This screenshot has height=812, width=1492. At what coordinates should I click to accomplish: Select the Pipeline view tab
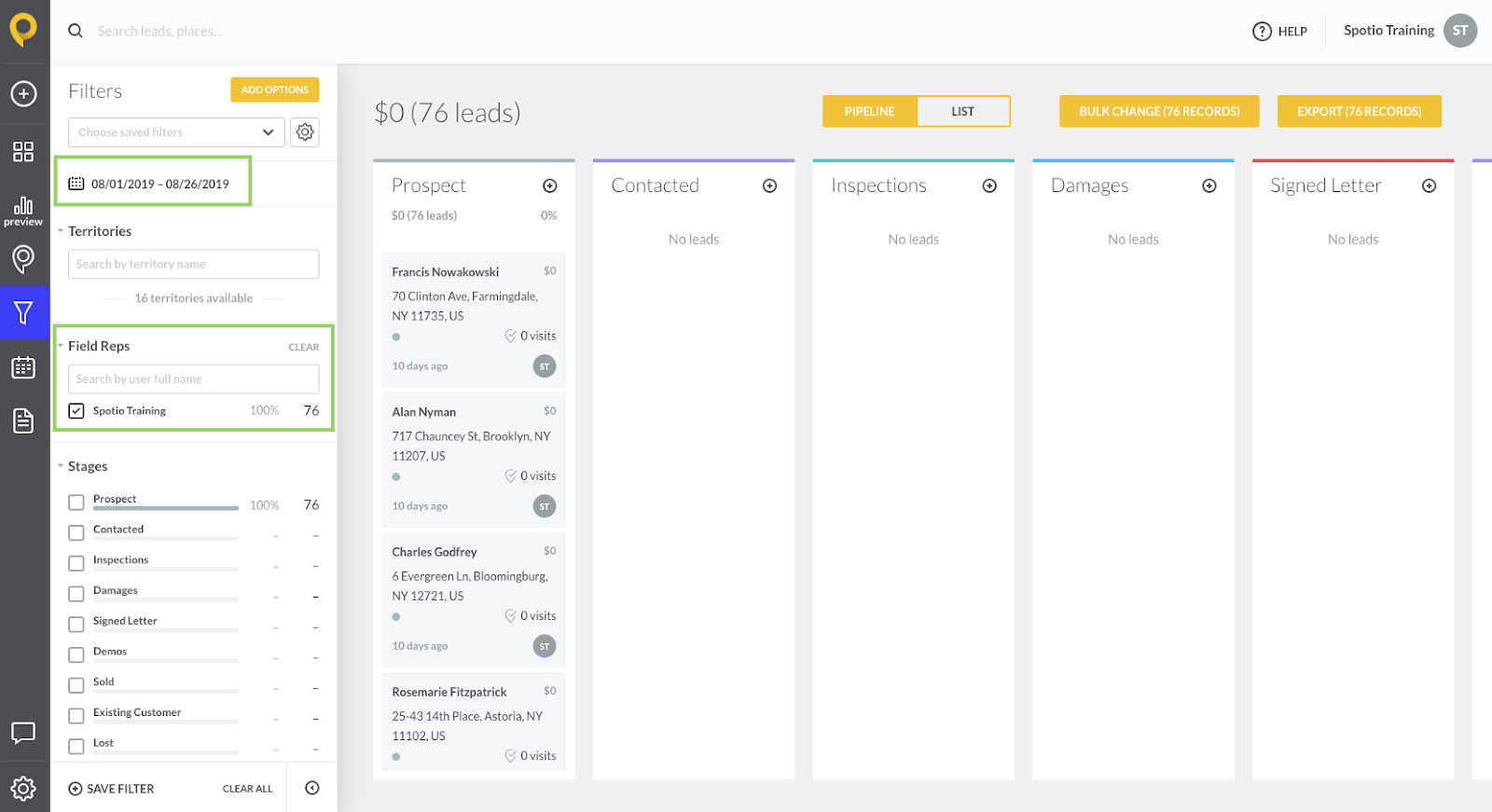coord(869,112)
